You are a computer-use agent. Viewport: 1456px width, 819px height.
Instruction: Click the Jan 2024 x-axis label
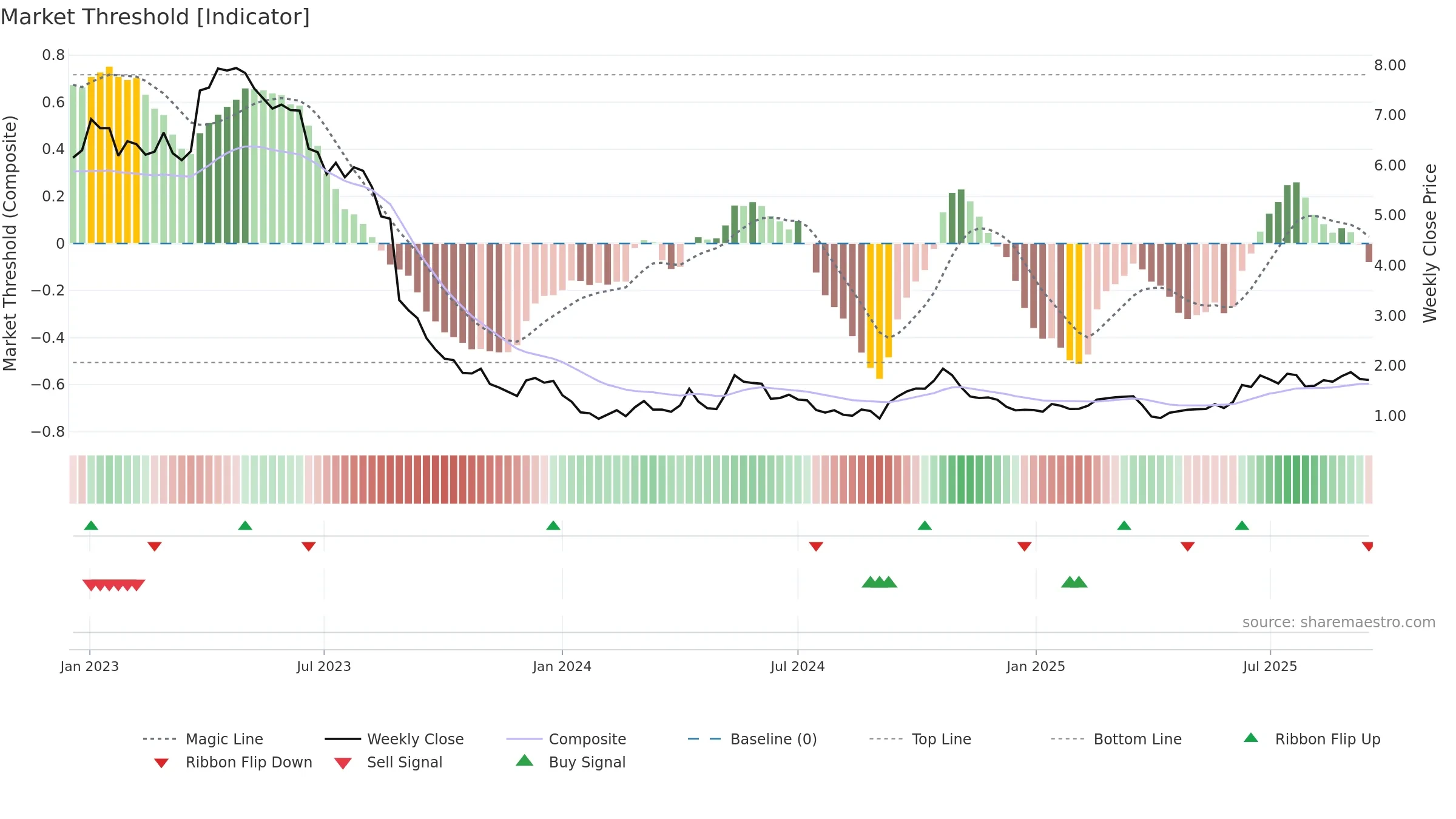click(562, 666)
